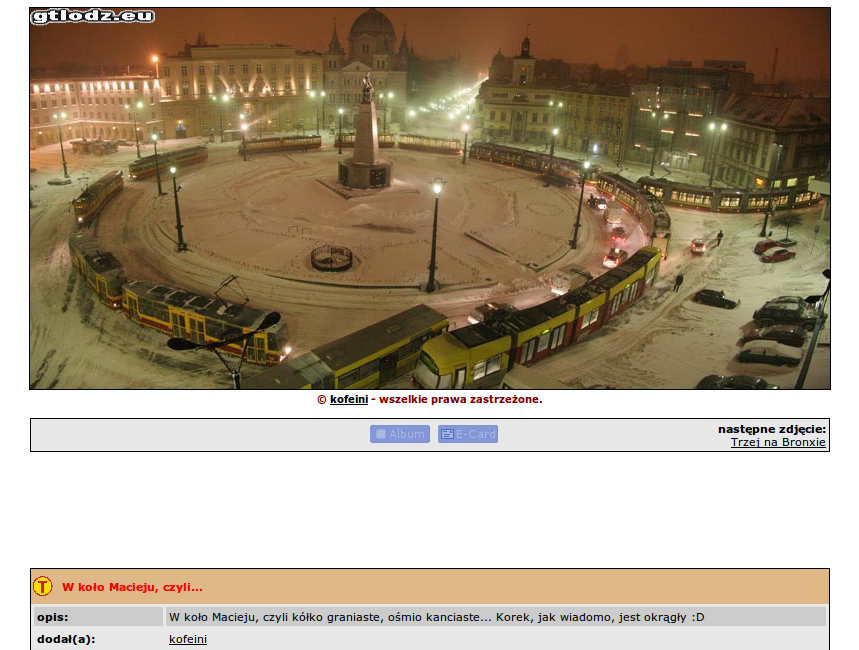Click the yellow tram T icon

coord(42,586)
